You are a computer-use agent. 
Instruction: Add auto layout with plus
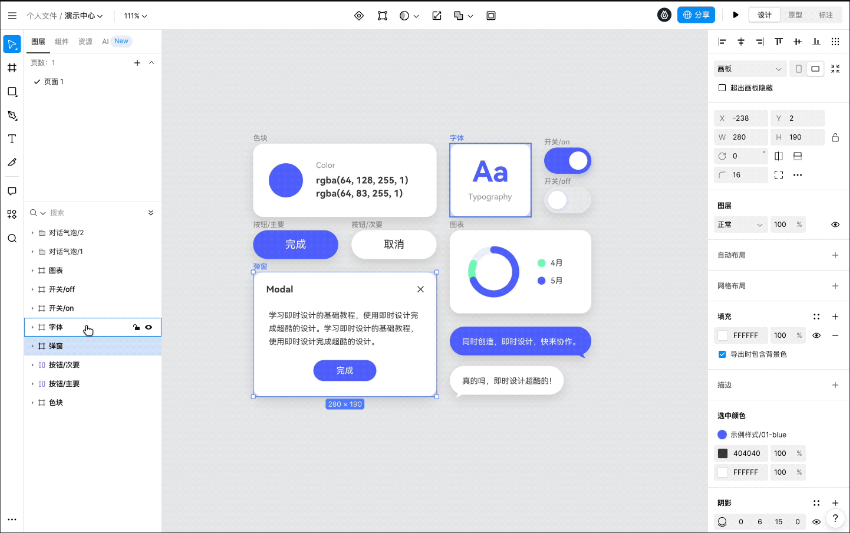pyautogui.click(x=835, y=255)
